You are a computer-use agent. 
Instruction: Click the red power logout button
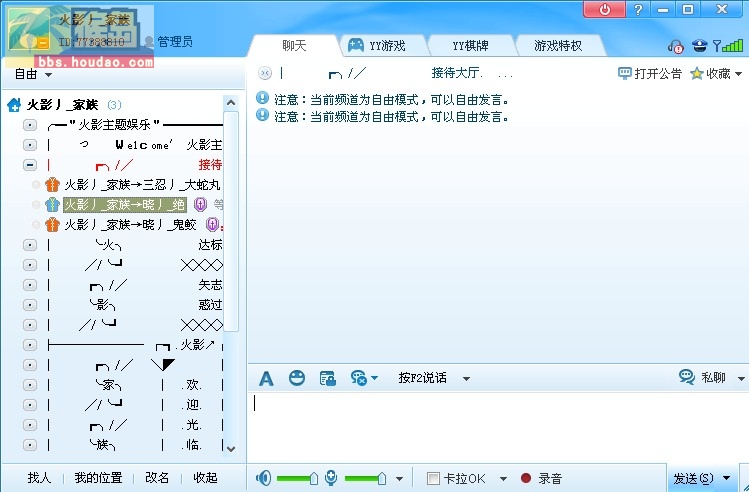605,9
